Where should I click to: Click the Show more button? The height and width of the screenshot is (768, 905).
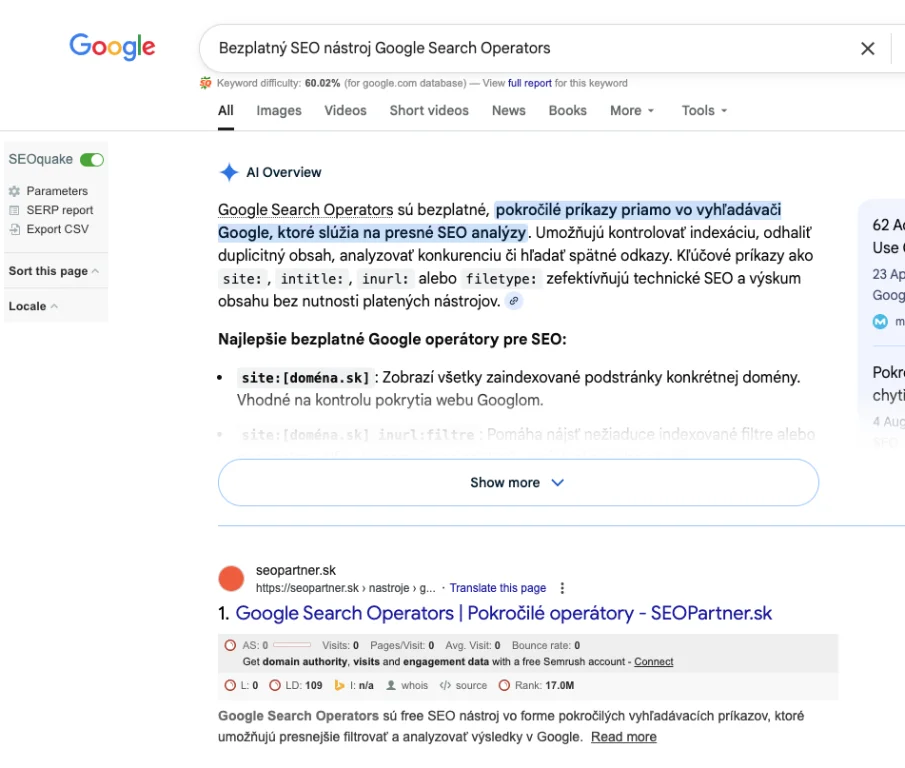(x=517, y=483)
